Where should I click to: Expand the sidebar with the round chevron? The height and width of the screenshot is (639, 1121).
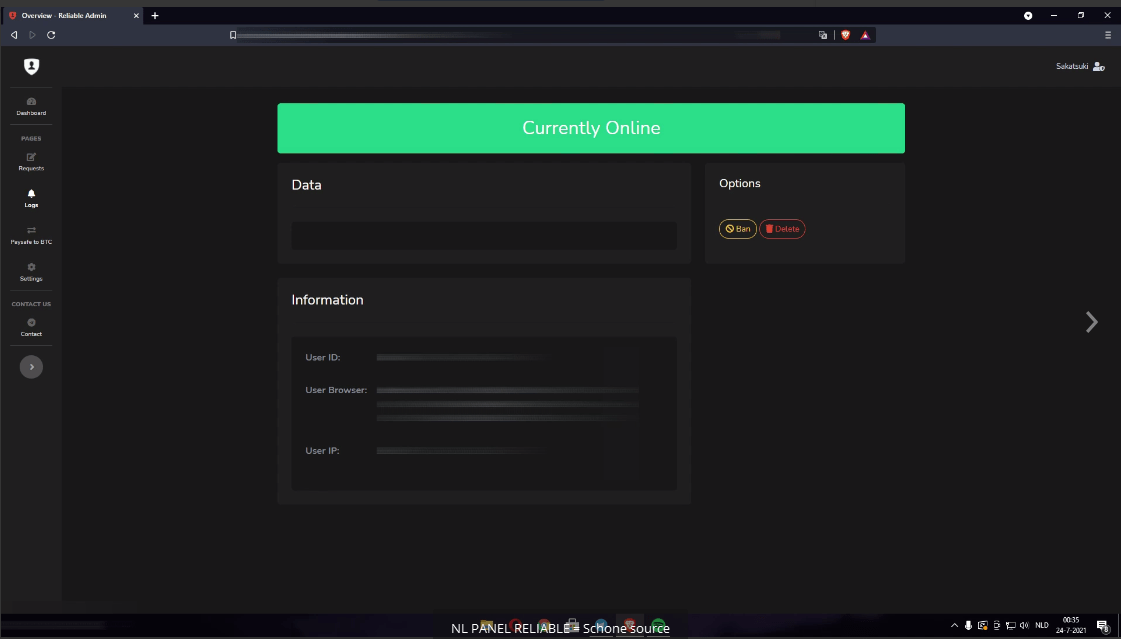coord(31,367)
